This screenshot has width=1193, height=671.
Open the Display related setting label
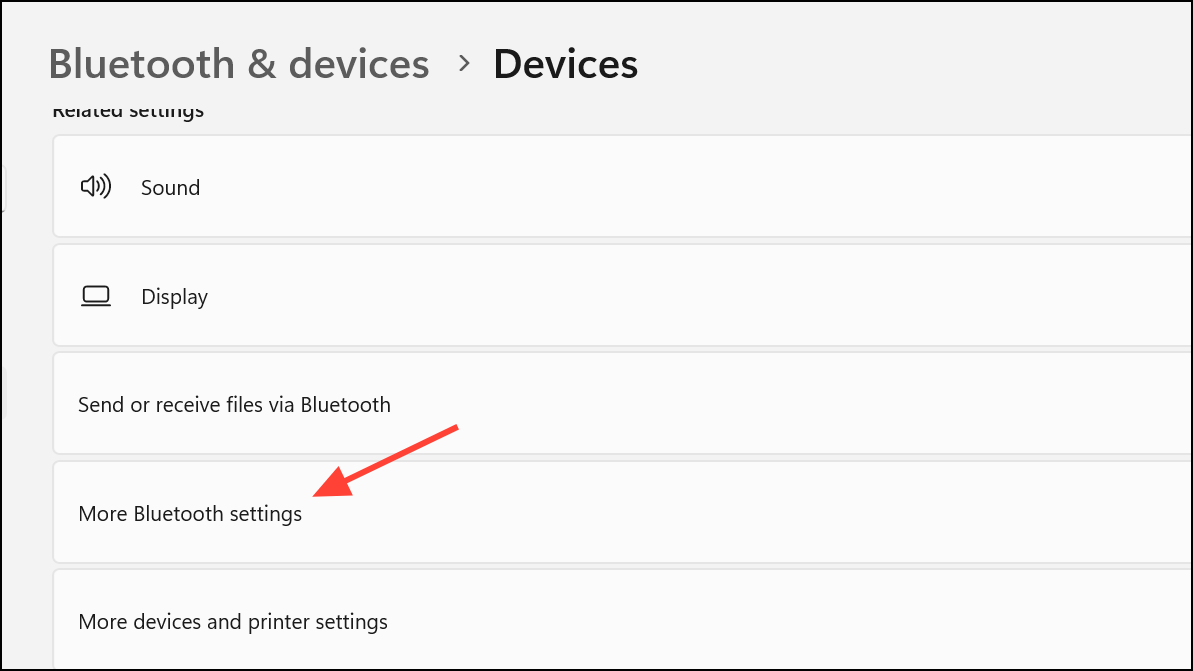pos(174,297)
